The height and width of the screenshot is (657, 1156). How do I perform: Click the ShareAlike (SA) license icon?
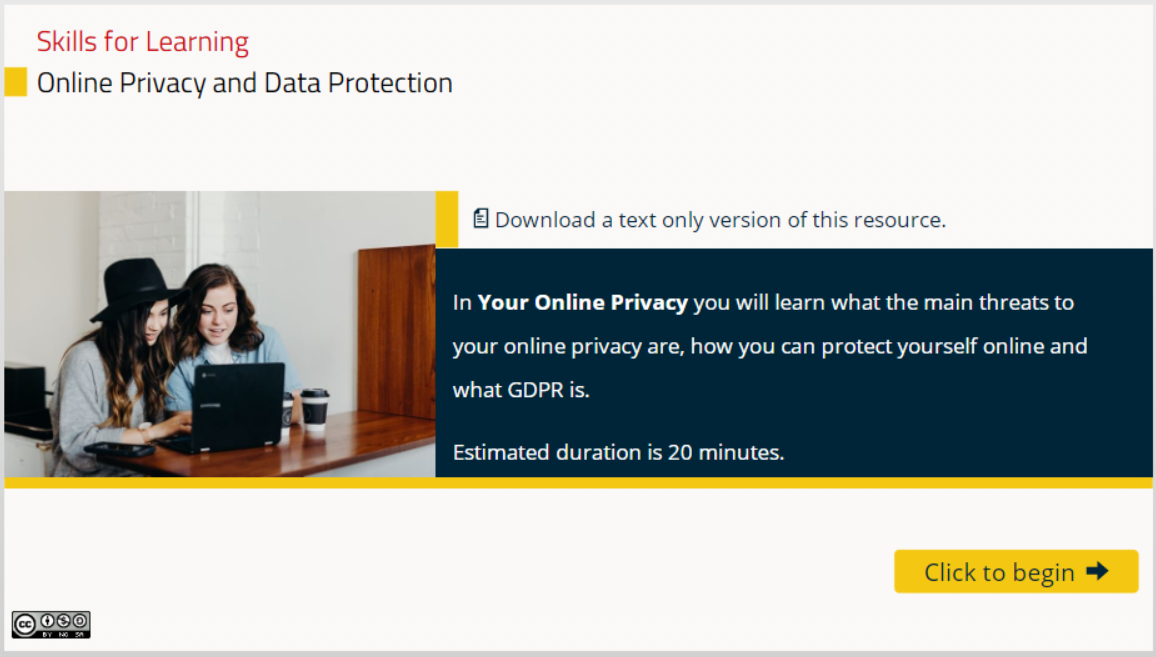80,619
